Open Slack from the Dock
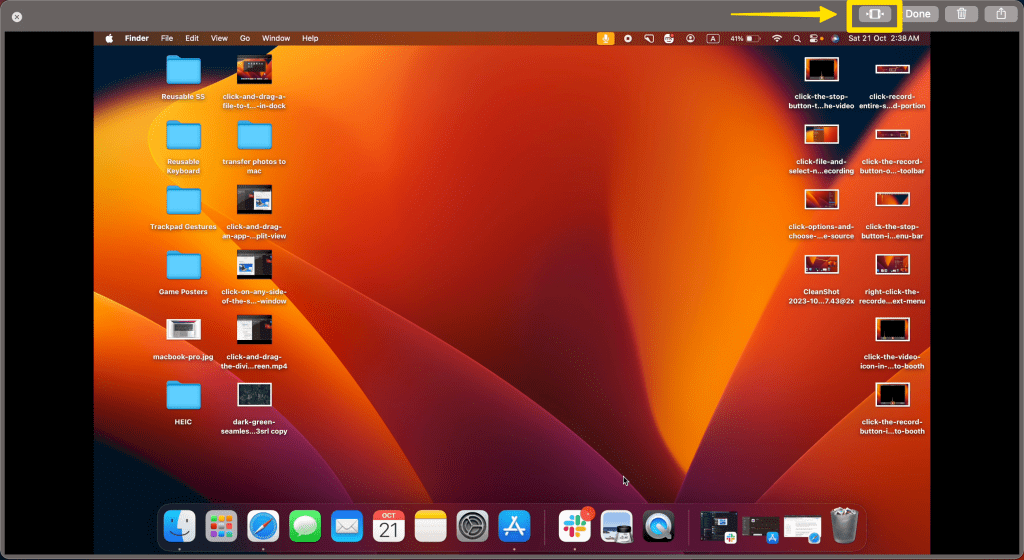This screenshot has height=560, width=1024. click(575, 526)
